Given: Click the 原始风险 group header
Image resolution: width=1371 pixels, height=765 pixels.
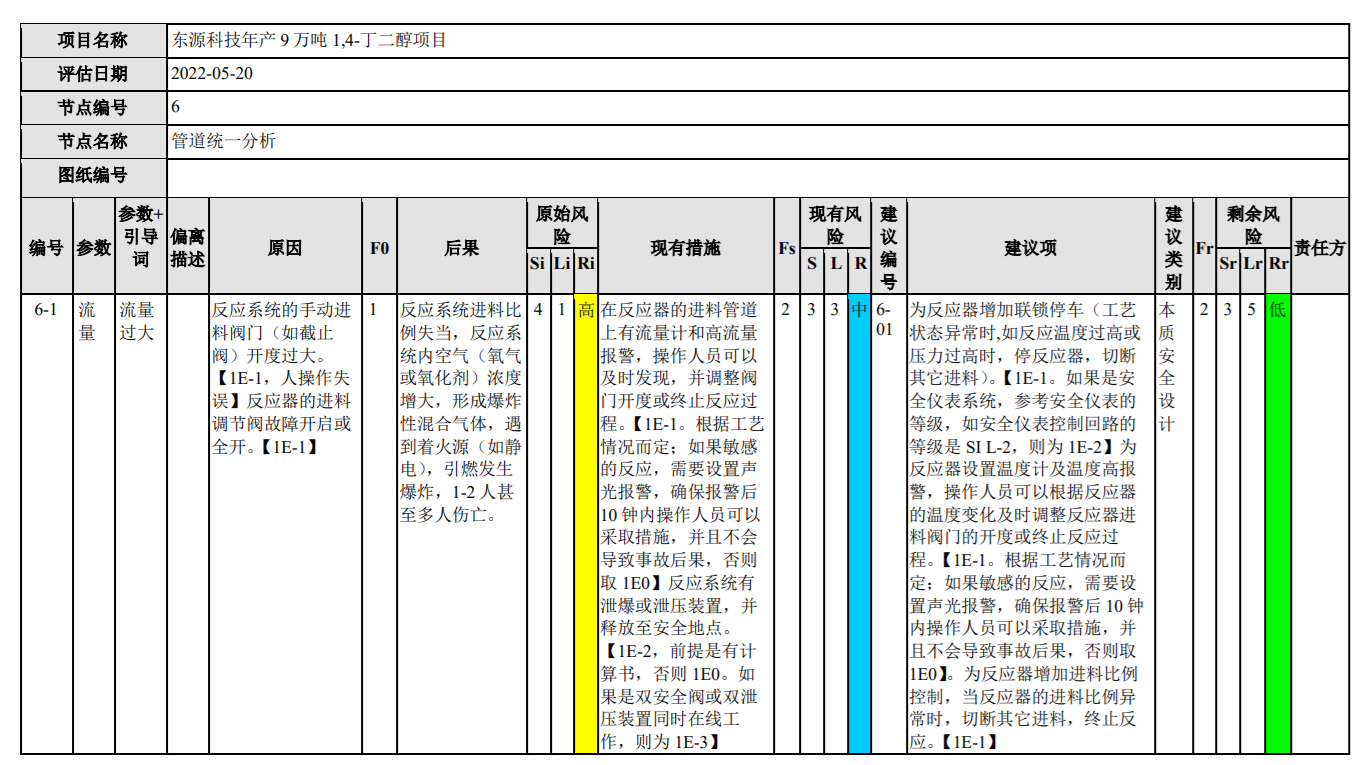Looking at the screenshot, I should point(562,223).
